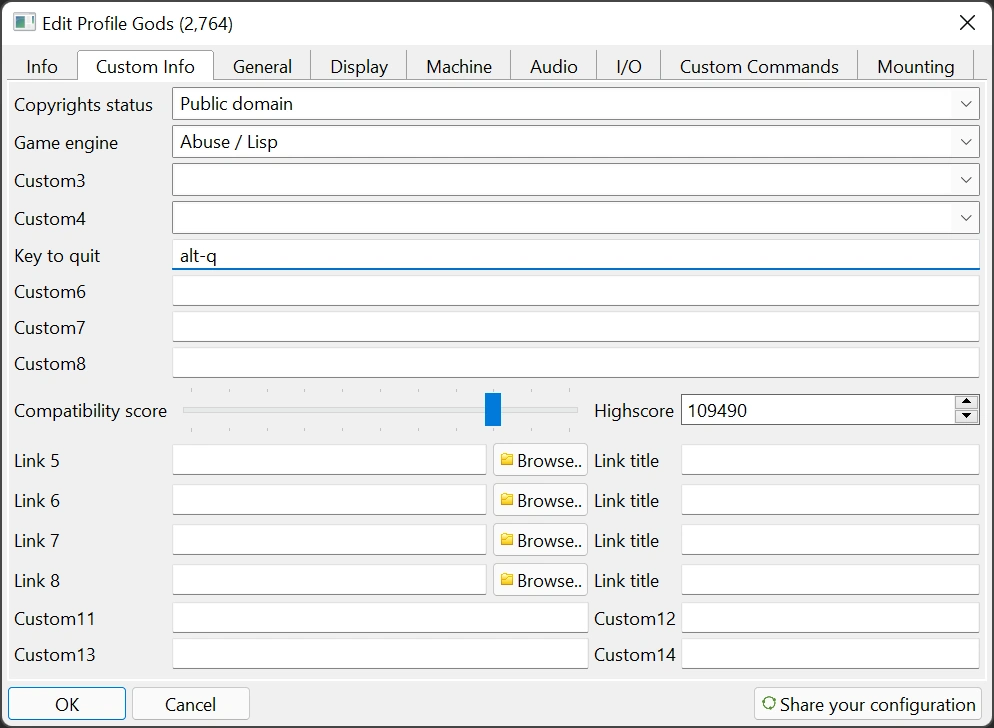994x728 pixels.
Task: Click in the Key to quit field
Action: (575, 256)
